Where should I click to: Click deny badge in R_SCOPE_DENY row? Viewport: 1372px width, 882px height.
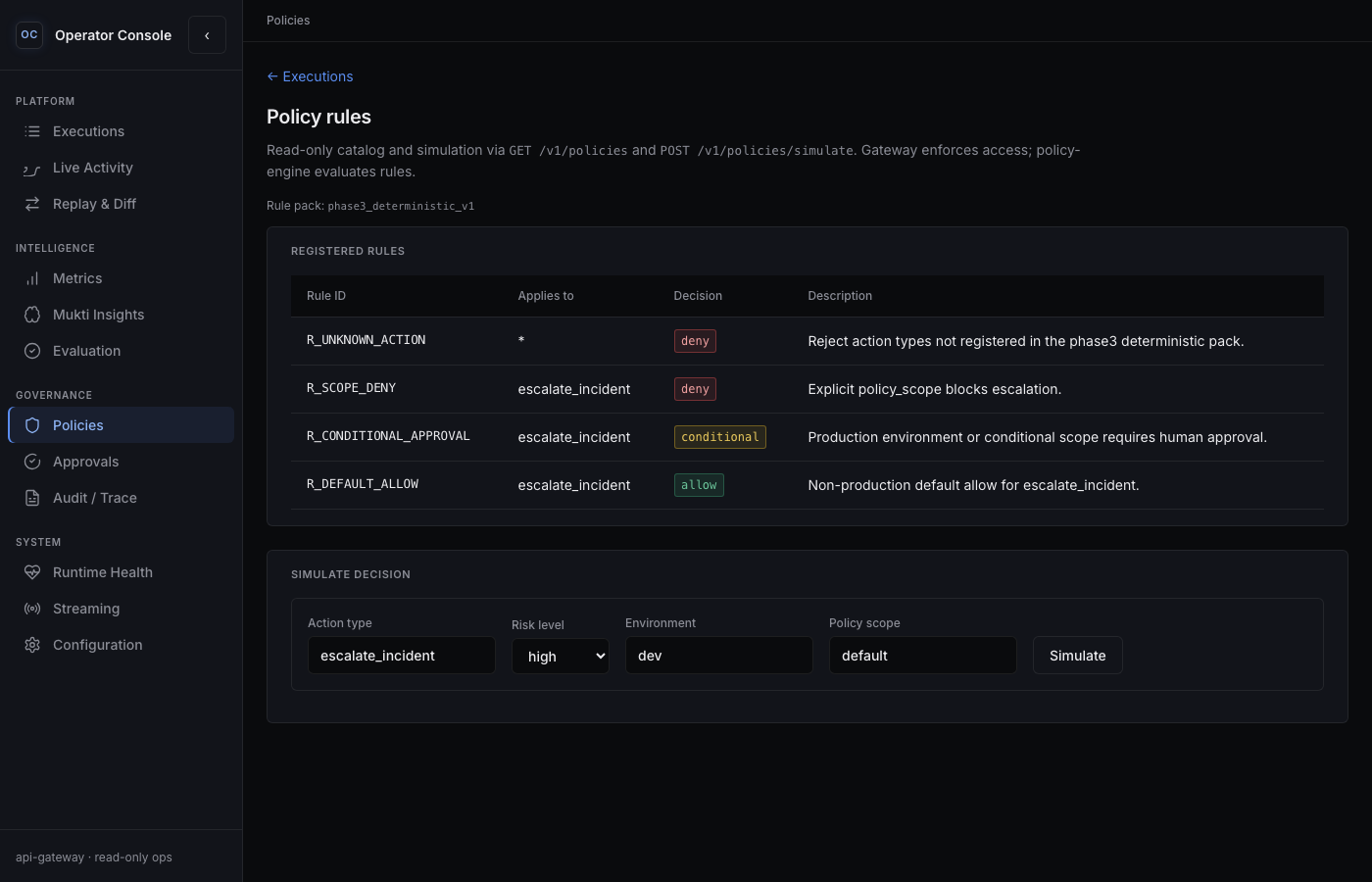point(695,389)
